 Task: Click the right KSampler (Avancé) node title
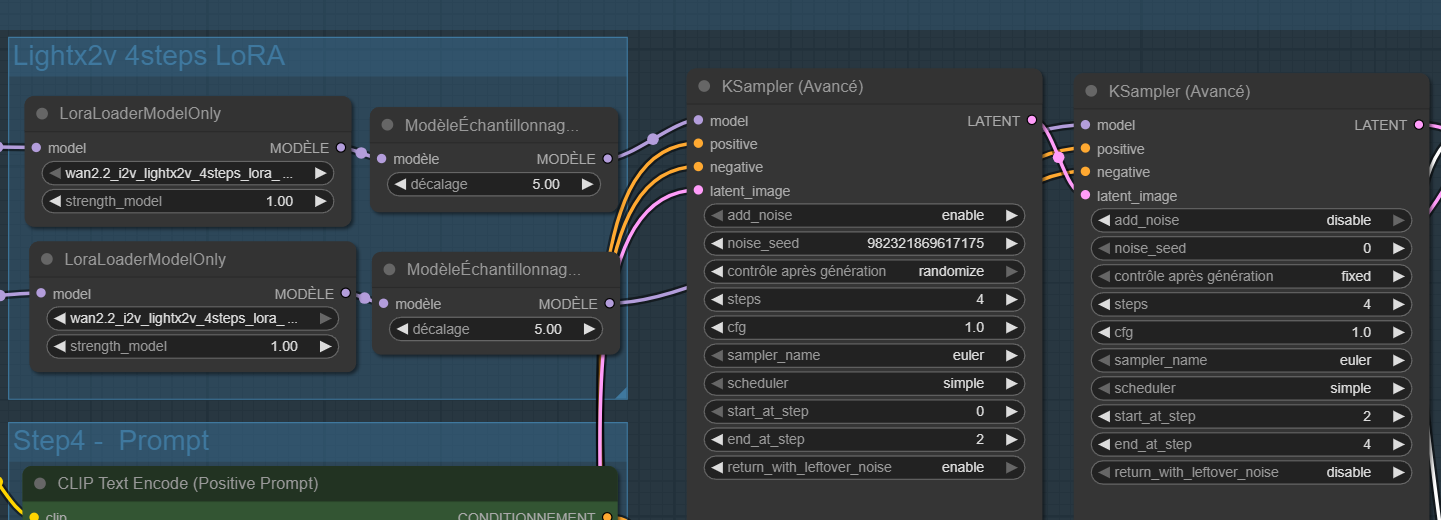pos(1179,91)
